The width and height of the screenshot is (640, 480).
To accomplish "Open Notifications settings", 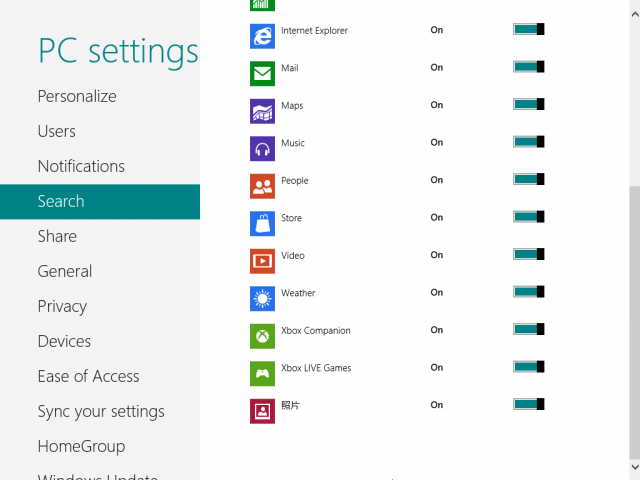I will coord(81,167).
